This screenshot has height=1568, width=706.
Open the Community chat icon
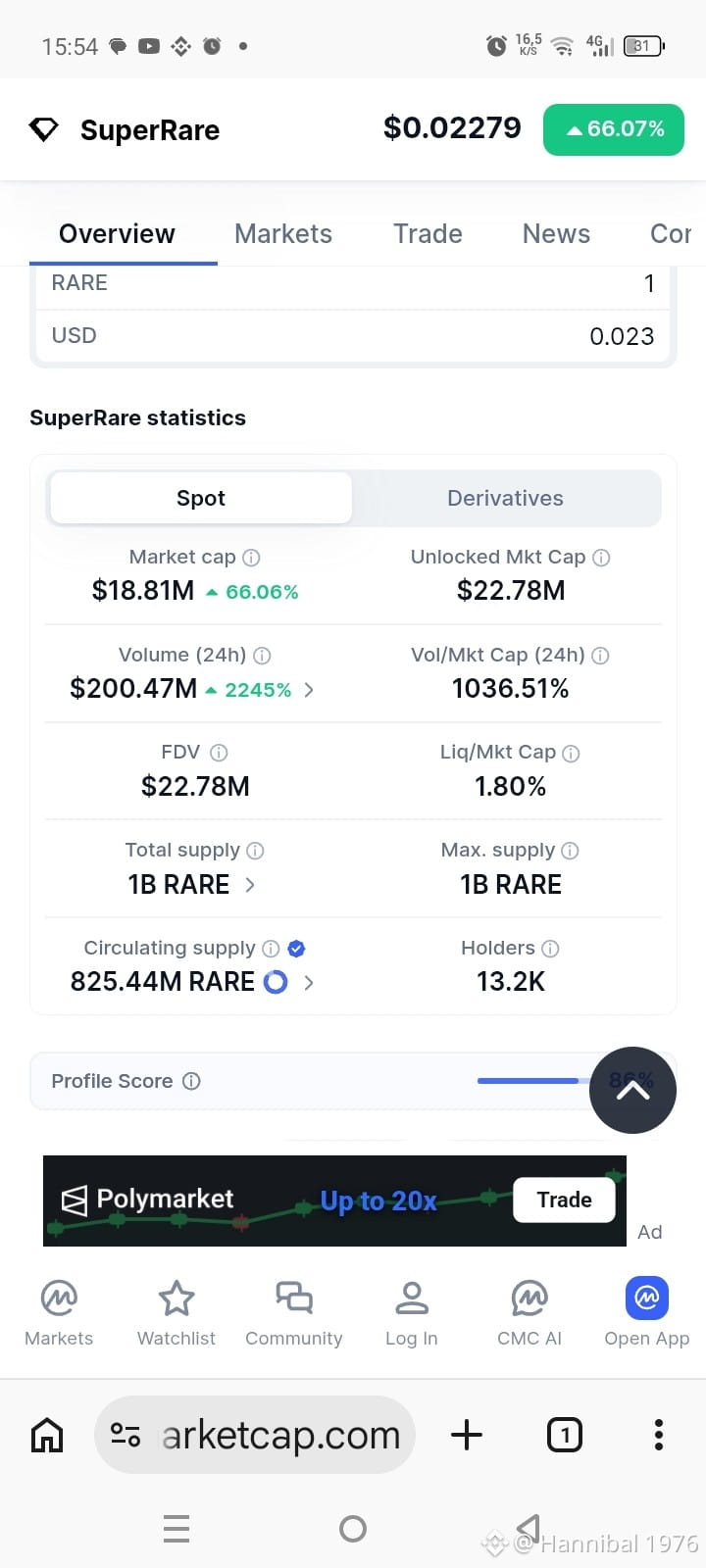coord(294,1298)
